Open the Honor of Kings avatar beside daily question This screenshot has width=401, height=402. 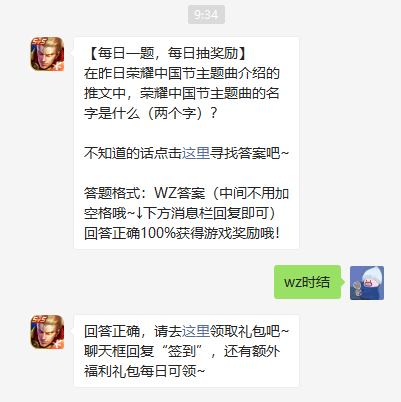47,54
